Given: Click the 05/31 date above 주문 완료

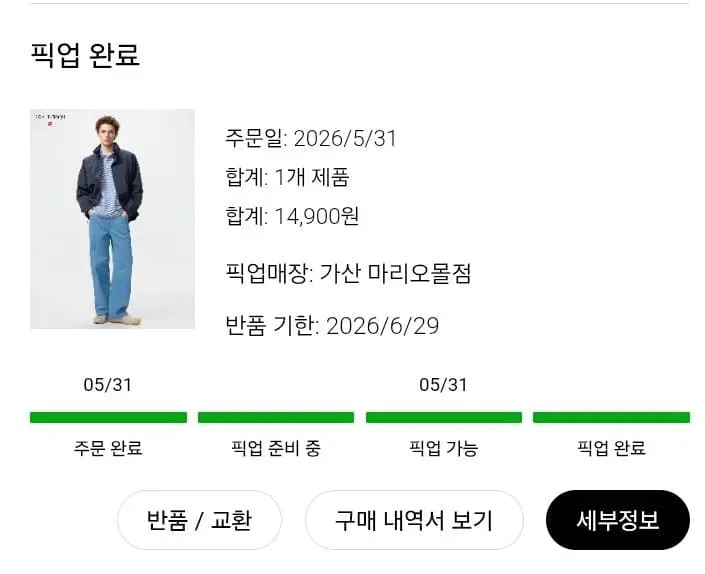Looking at the screenshot, I should click(108, 385).
